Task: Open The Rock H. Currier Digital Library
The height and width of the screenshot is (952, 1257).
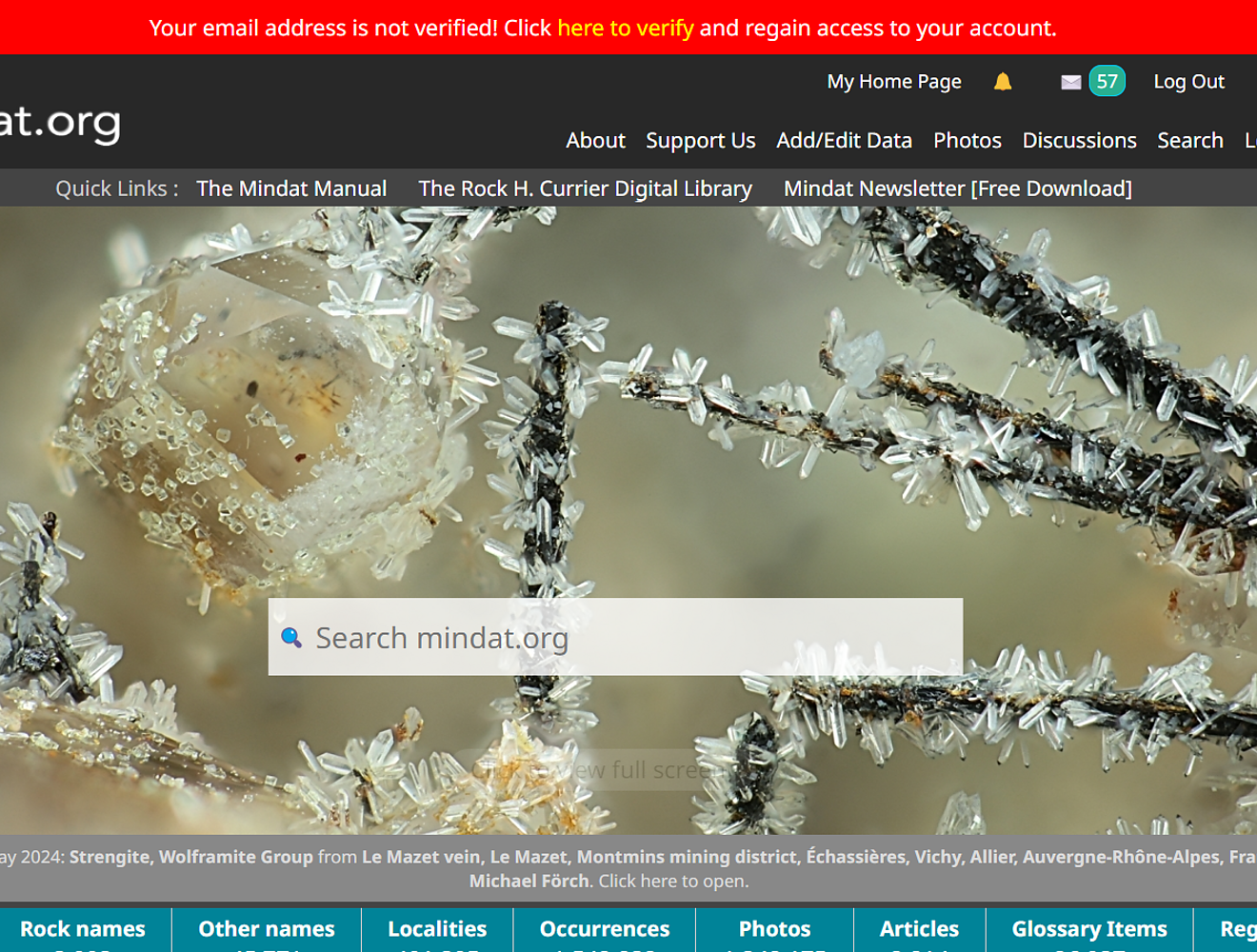Action: coord(585,188)
